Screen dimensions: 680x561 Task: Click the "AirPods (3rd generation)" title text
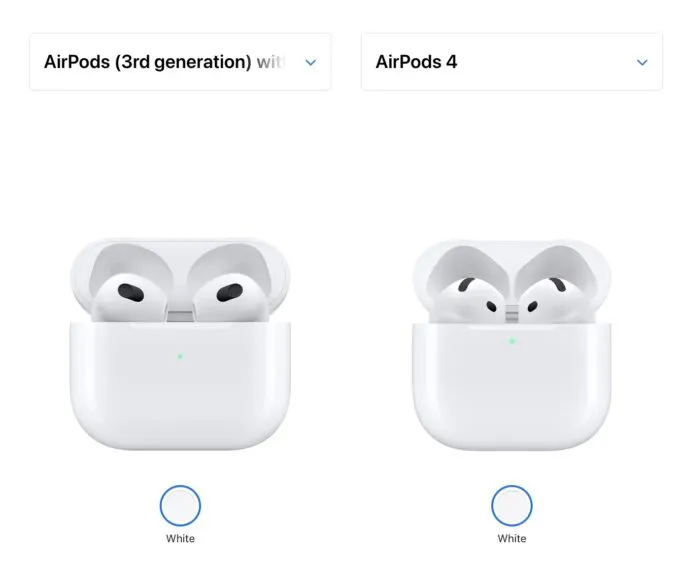coord(148,62)
